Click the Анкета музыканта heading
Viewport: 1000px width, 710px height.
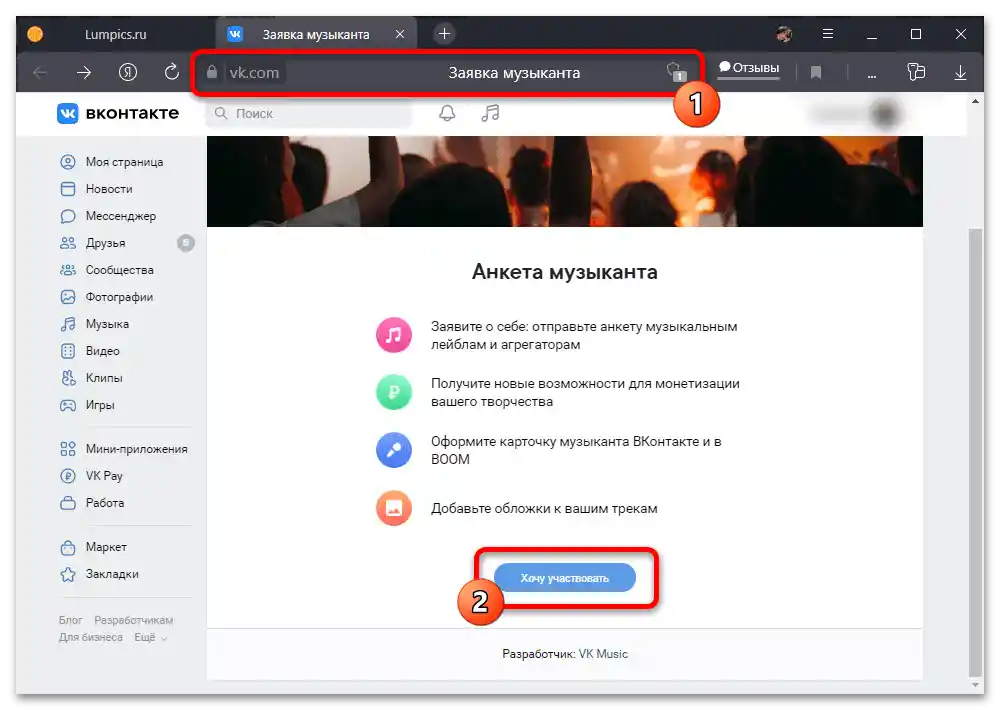[x=564, y=272]
